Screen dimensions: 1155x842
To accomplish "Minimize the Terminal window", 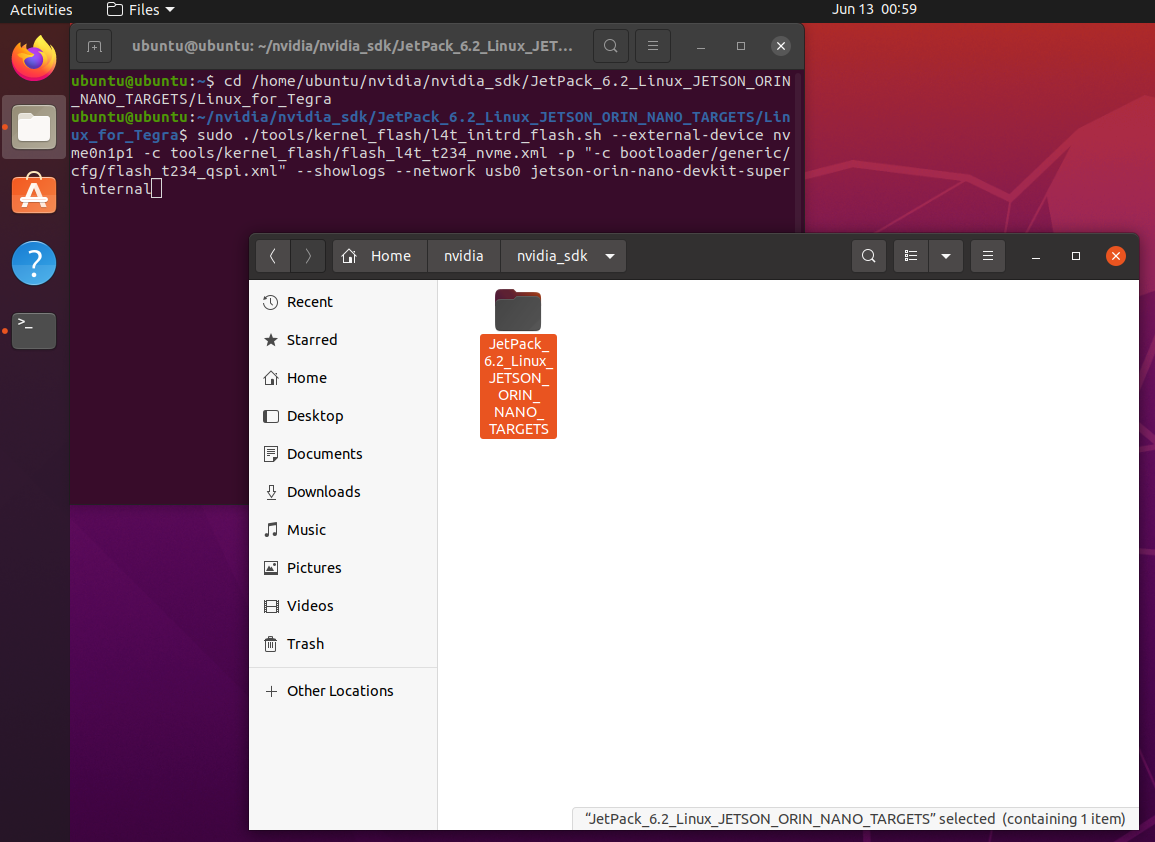I will pos(701,46).
